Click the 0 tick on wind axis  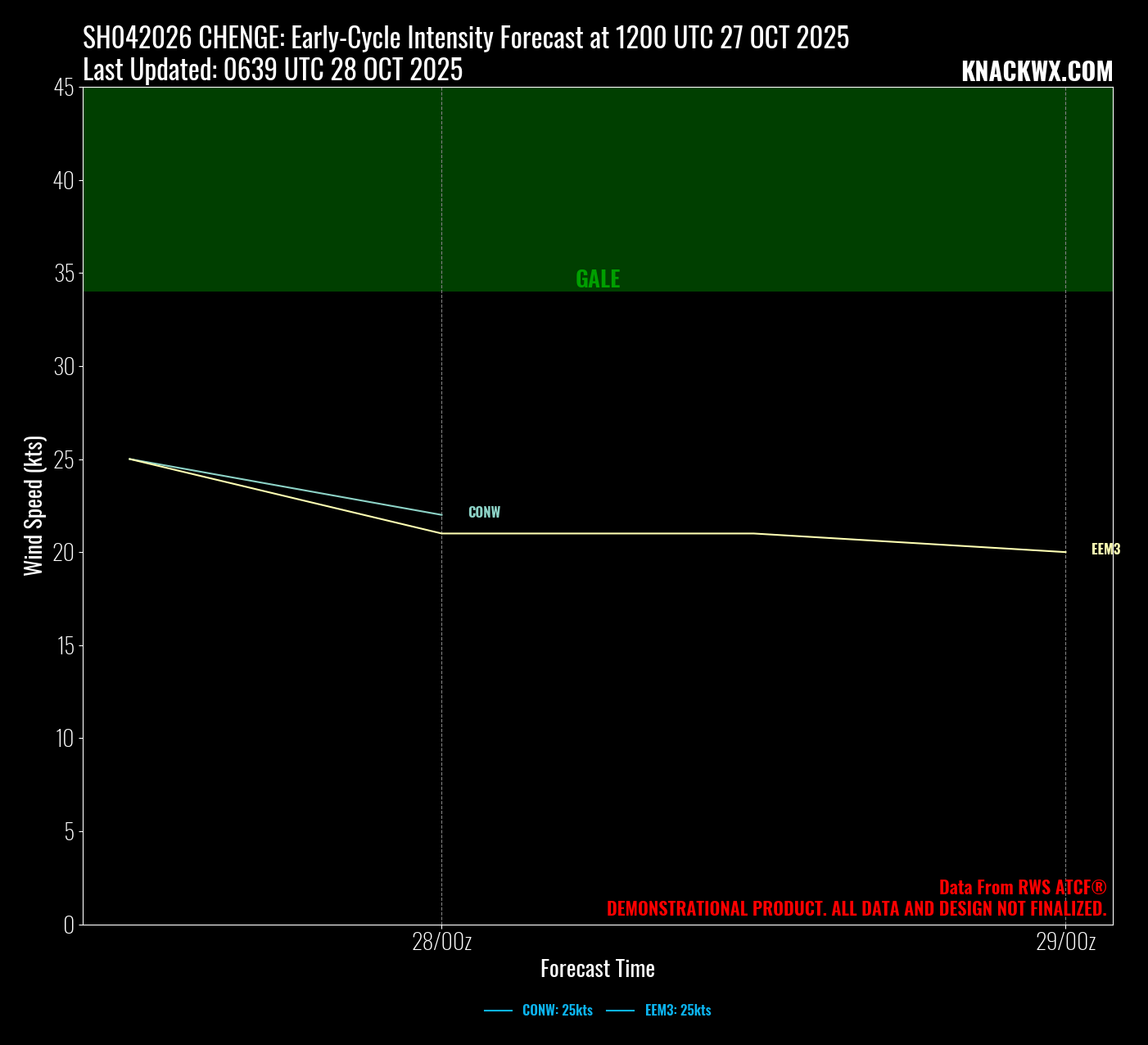pos(69,925)
